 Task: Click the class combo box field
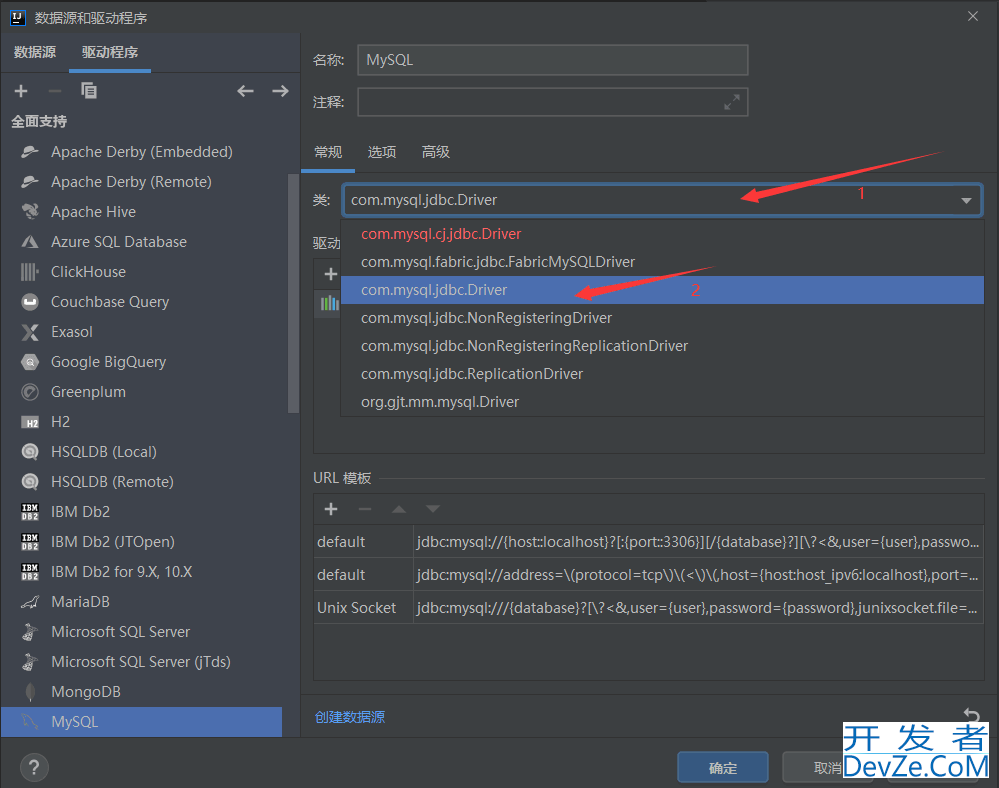point(662,200)
